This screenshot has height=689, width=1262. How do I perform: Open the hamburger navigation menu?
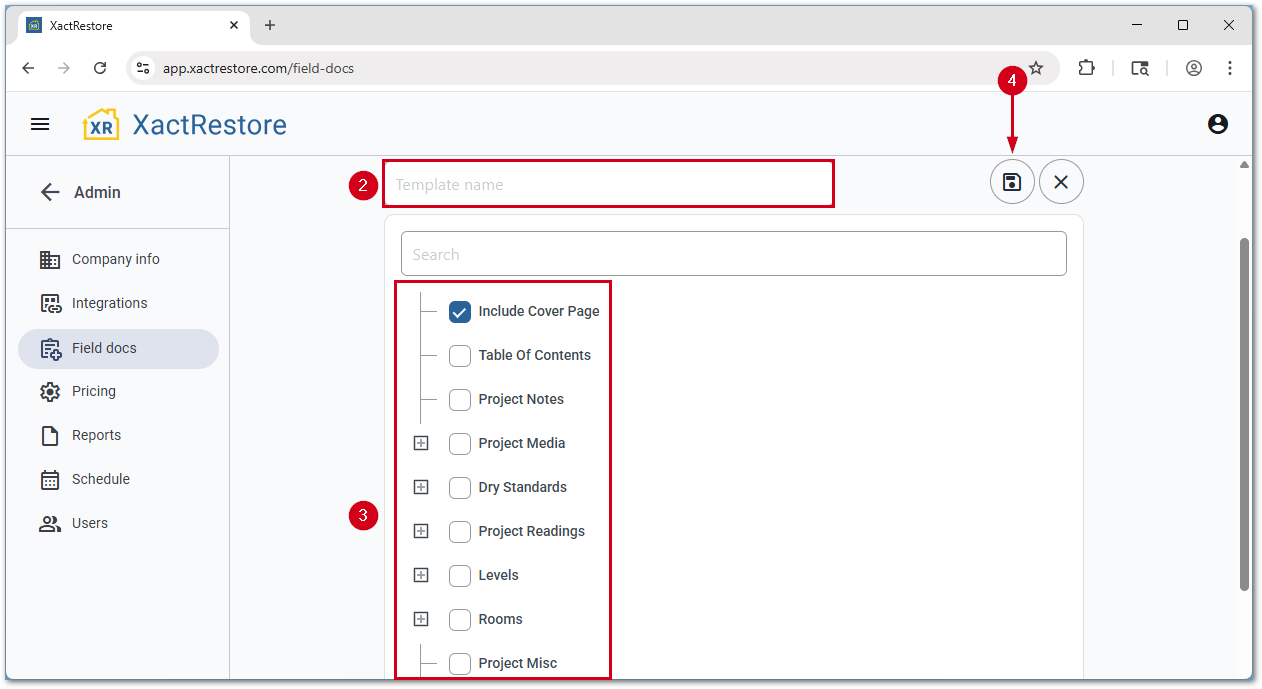(x=40, y=124)
